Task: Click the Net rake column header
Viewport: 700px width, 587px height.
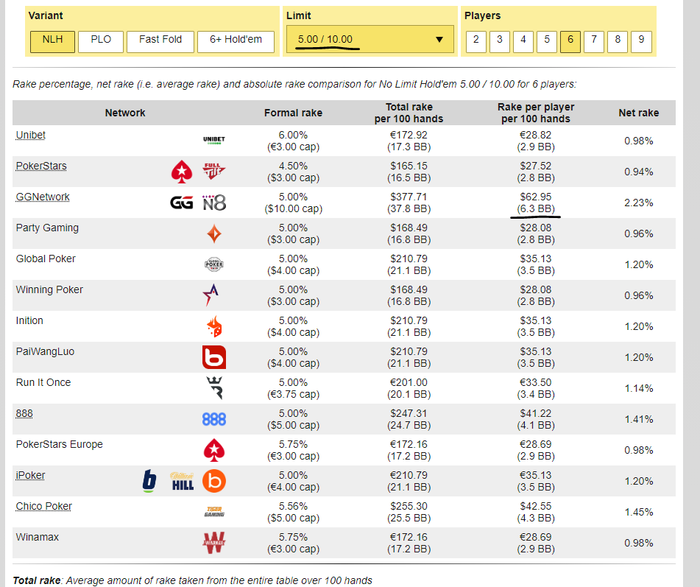Action: (638, 113)
